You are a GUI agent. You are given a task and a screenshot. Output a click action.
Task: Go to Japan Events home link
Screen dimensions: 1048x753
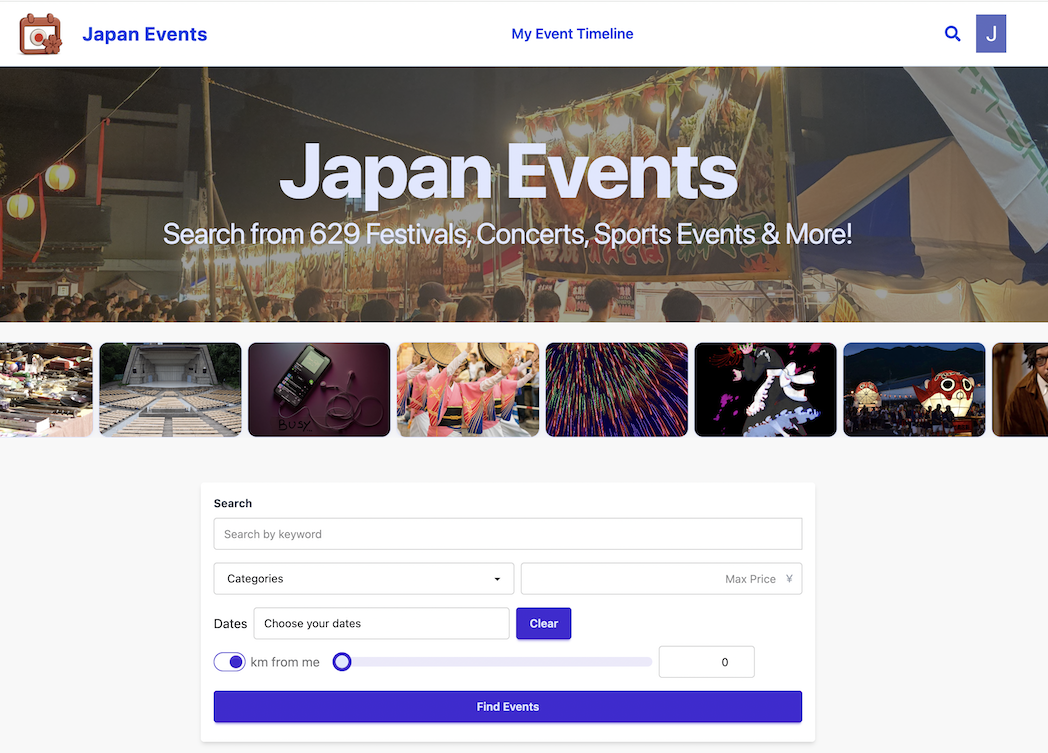(x=144, y=34)
